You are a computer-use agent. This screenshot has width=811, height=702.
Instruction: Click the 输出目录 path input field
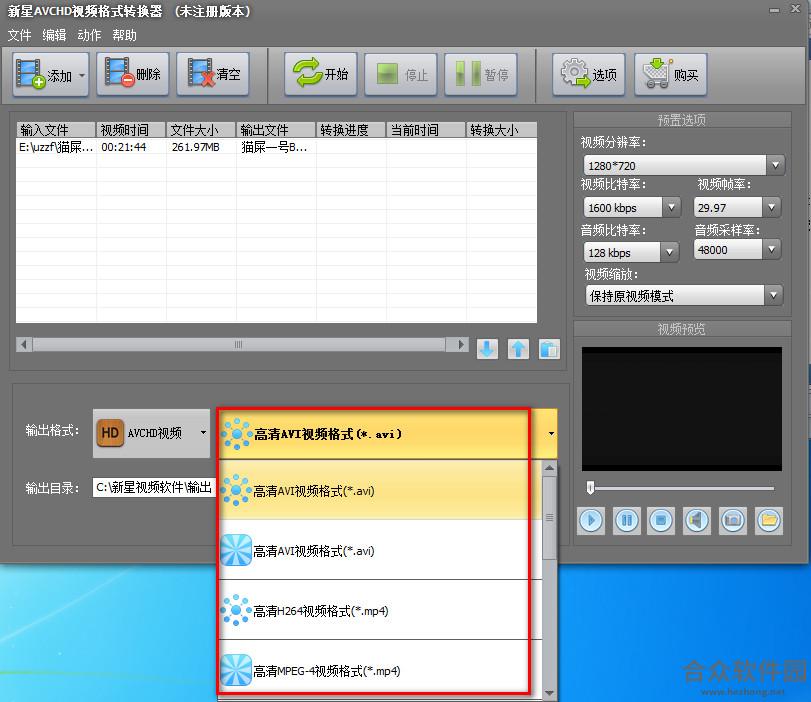click(154, 487)
